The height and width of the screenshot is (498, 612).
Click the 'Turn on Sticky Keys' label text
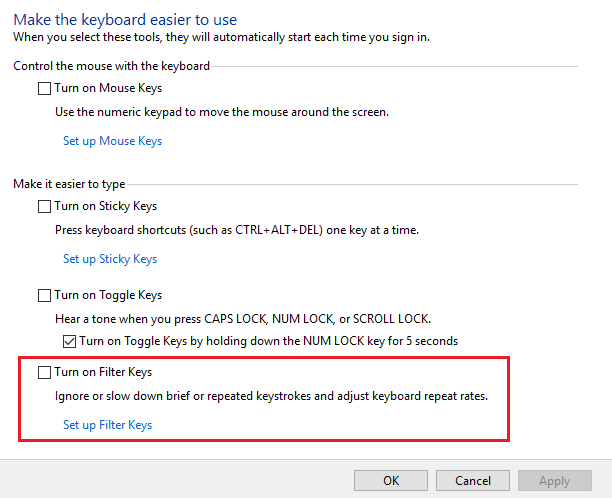click(x=106, y=207)
